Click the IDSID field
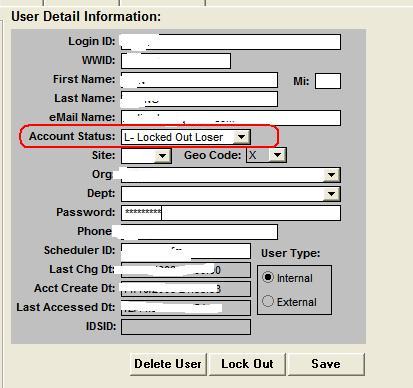Viewport: 413px width, 388px height. click(x=186, y=327)
